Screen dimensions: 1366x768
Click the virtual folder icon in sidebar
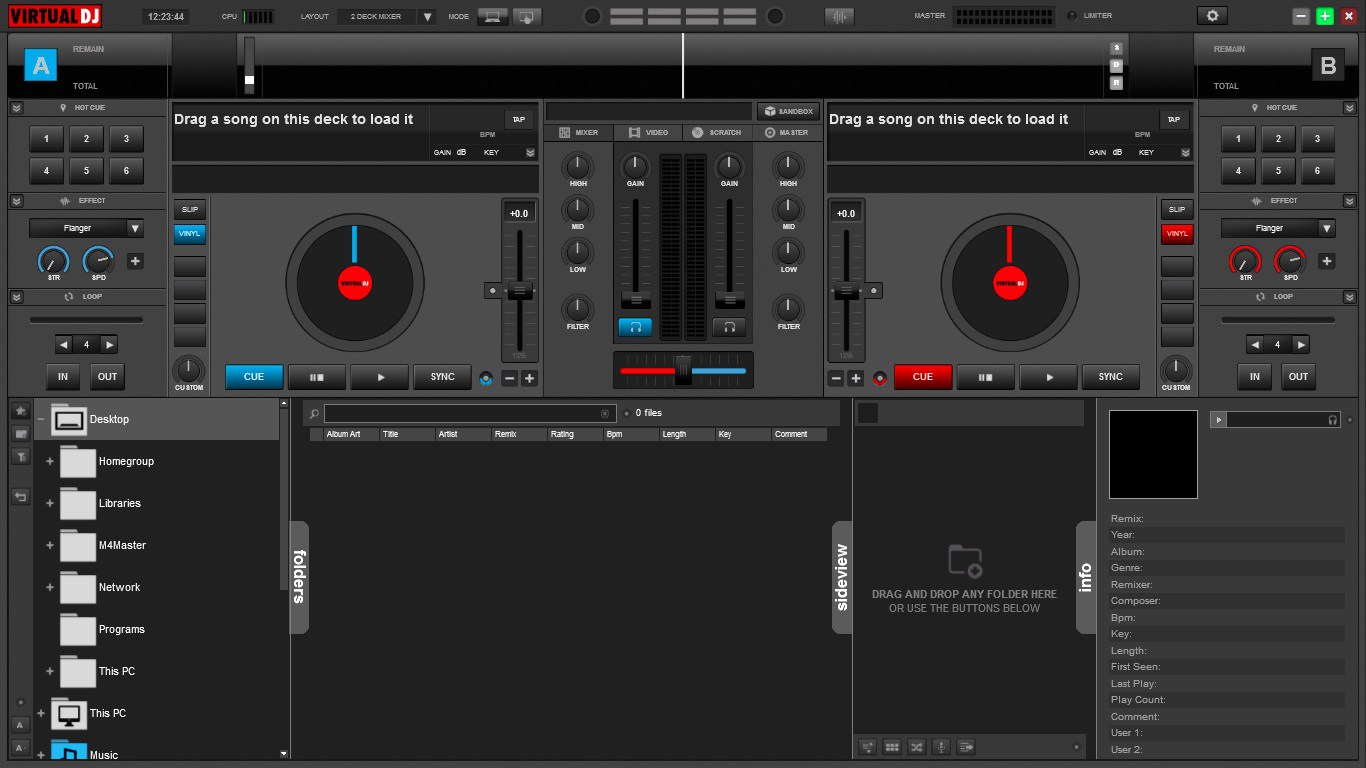point(20,434)
